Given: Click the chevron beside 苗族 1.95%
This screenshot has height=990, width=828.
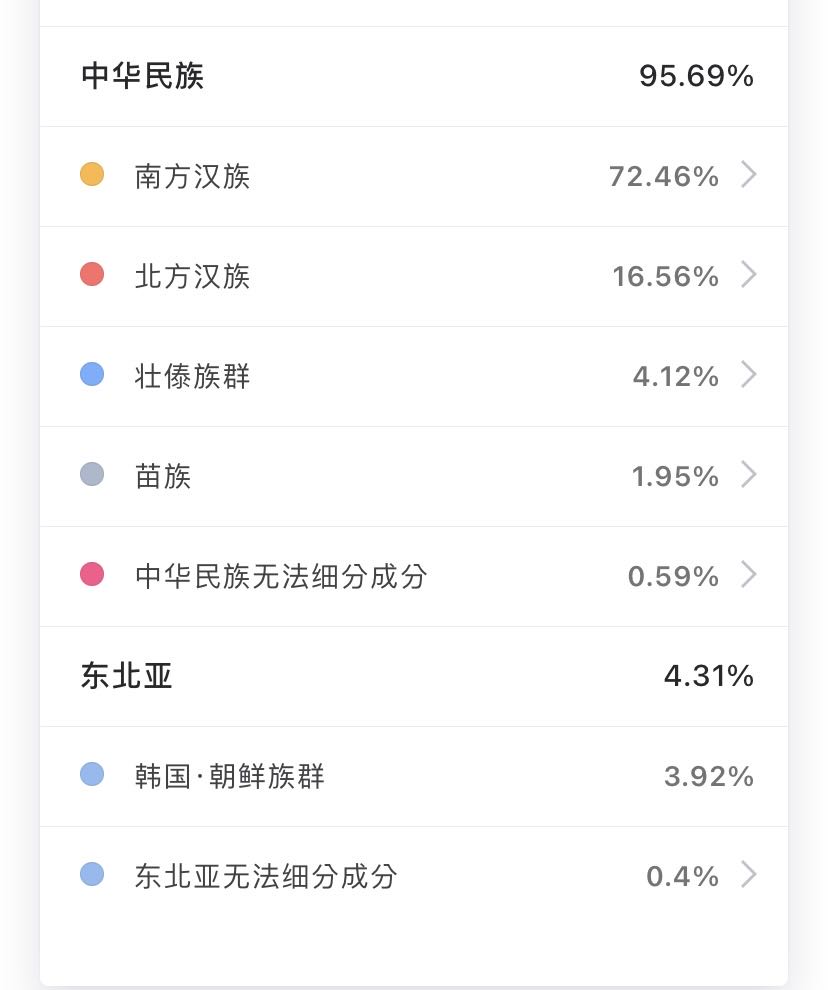Looking at the screenshot, I should pos(748,475).
